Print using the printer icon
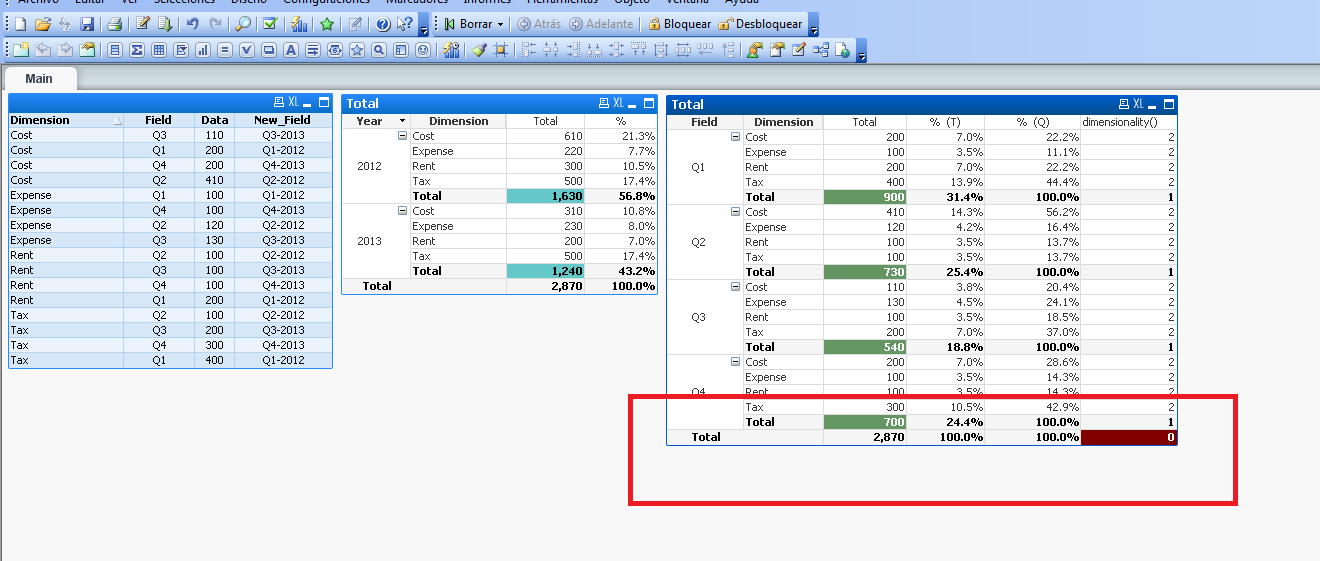The image size is (1320, 561). pos(114,24)
